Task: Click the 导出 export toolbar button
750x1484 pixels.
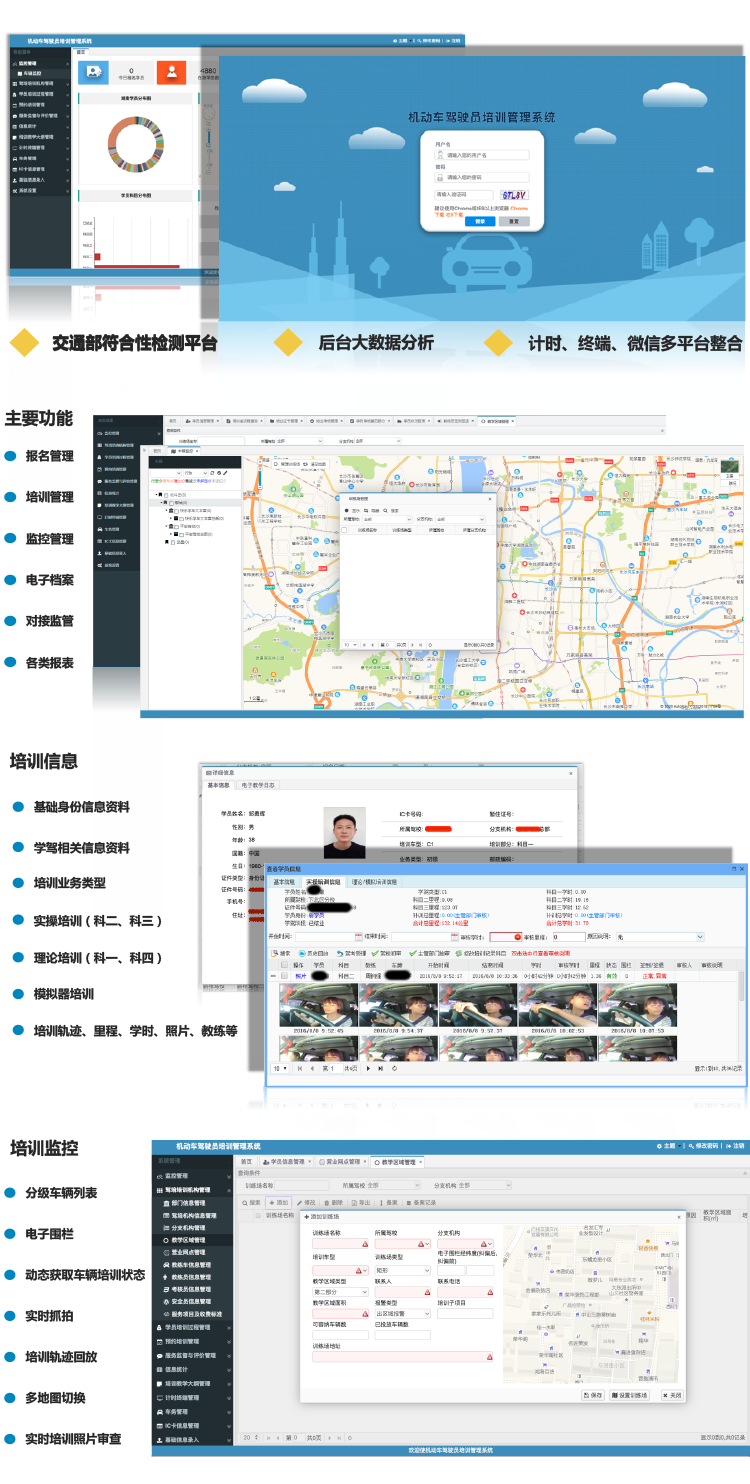Action: [360, 1201]
